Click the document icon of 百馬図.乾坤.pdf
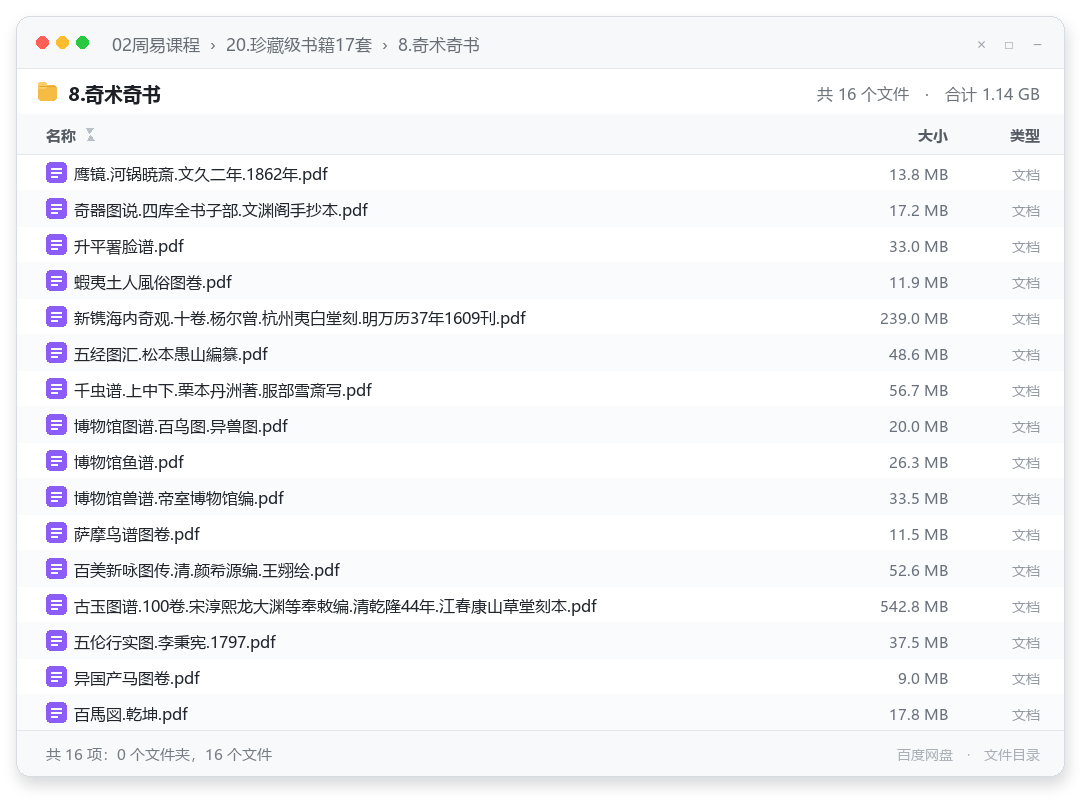The height and width of the screenshot is (800, 1080). click(56, 713)
